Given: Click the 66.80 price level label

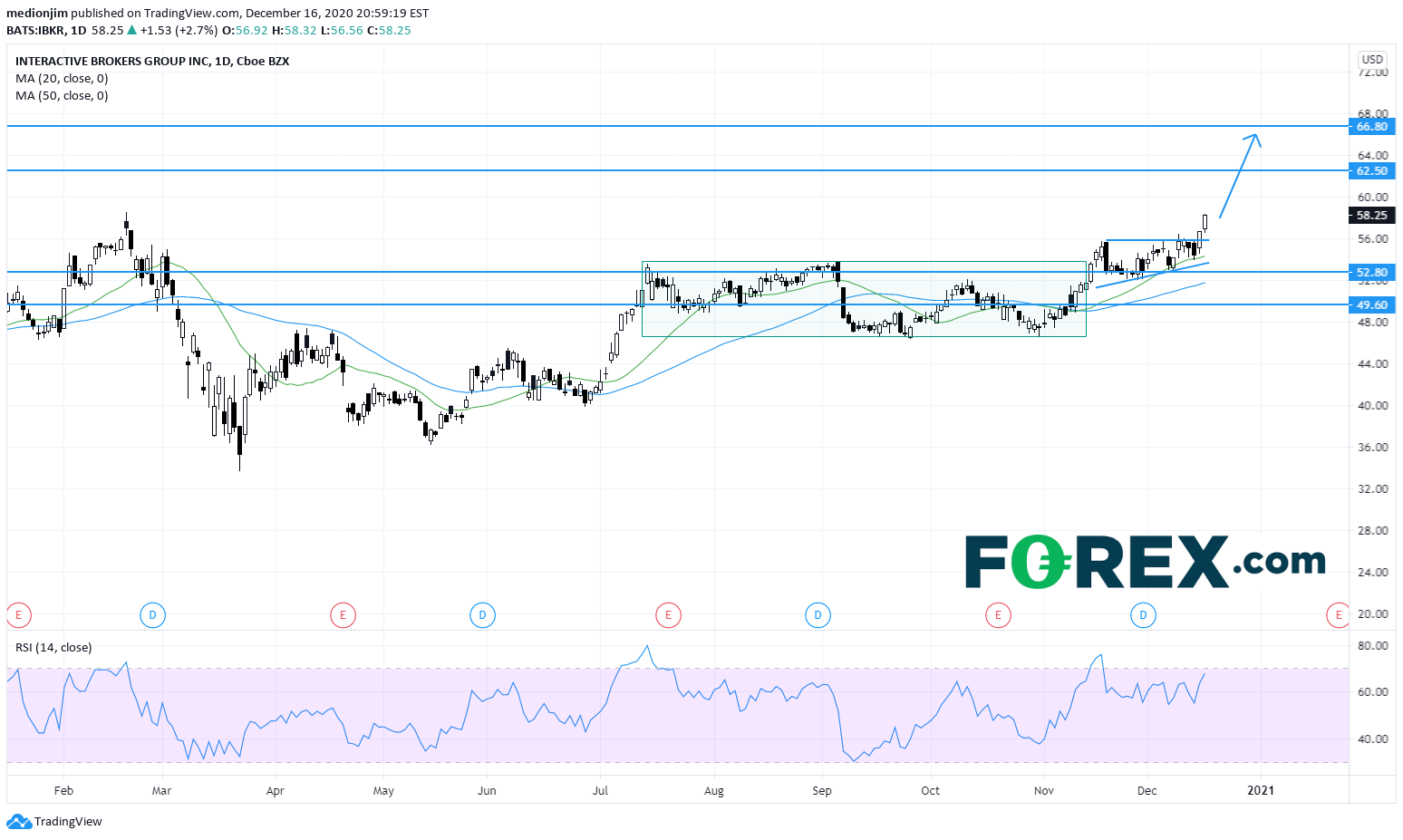Looking at the screenshot, I should (1372, 127).
